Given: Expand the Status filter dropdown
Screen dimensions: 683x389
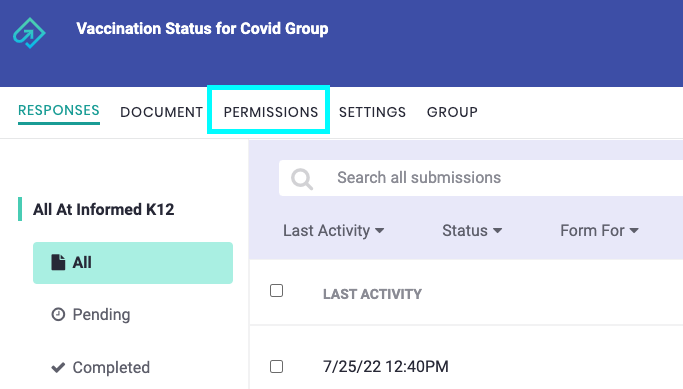Looking at the screenshot, I should [x=472, y=230].
